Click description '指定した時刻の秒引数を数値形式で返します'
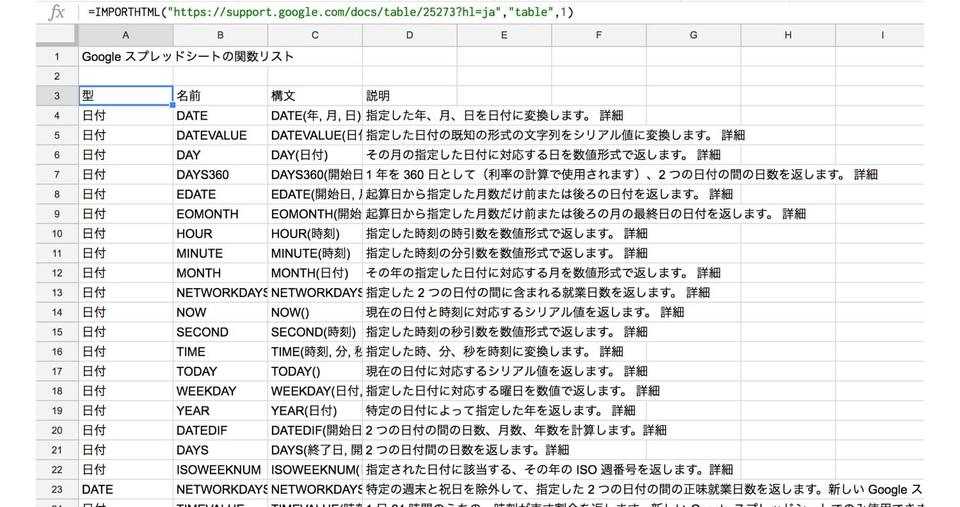 [x=490, y=332]
